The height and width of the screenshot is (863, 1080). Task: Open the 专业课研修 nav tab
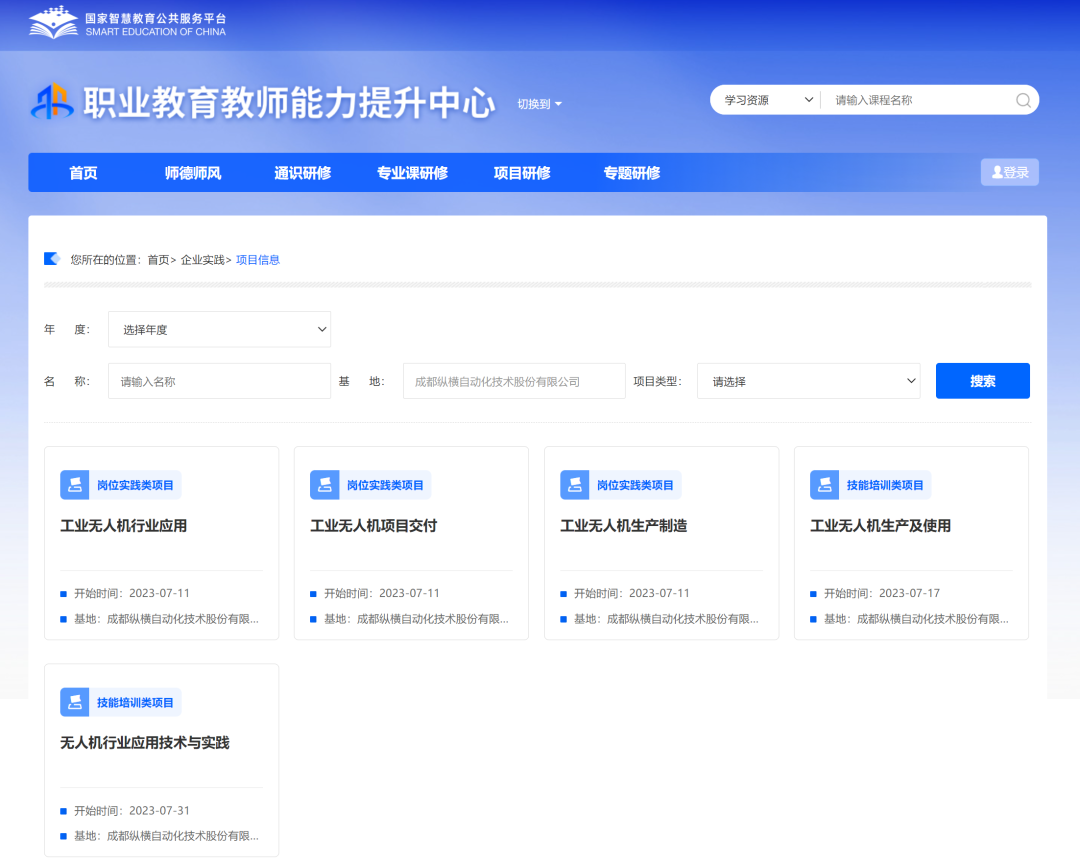click(412, 173)
